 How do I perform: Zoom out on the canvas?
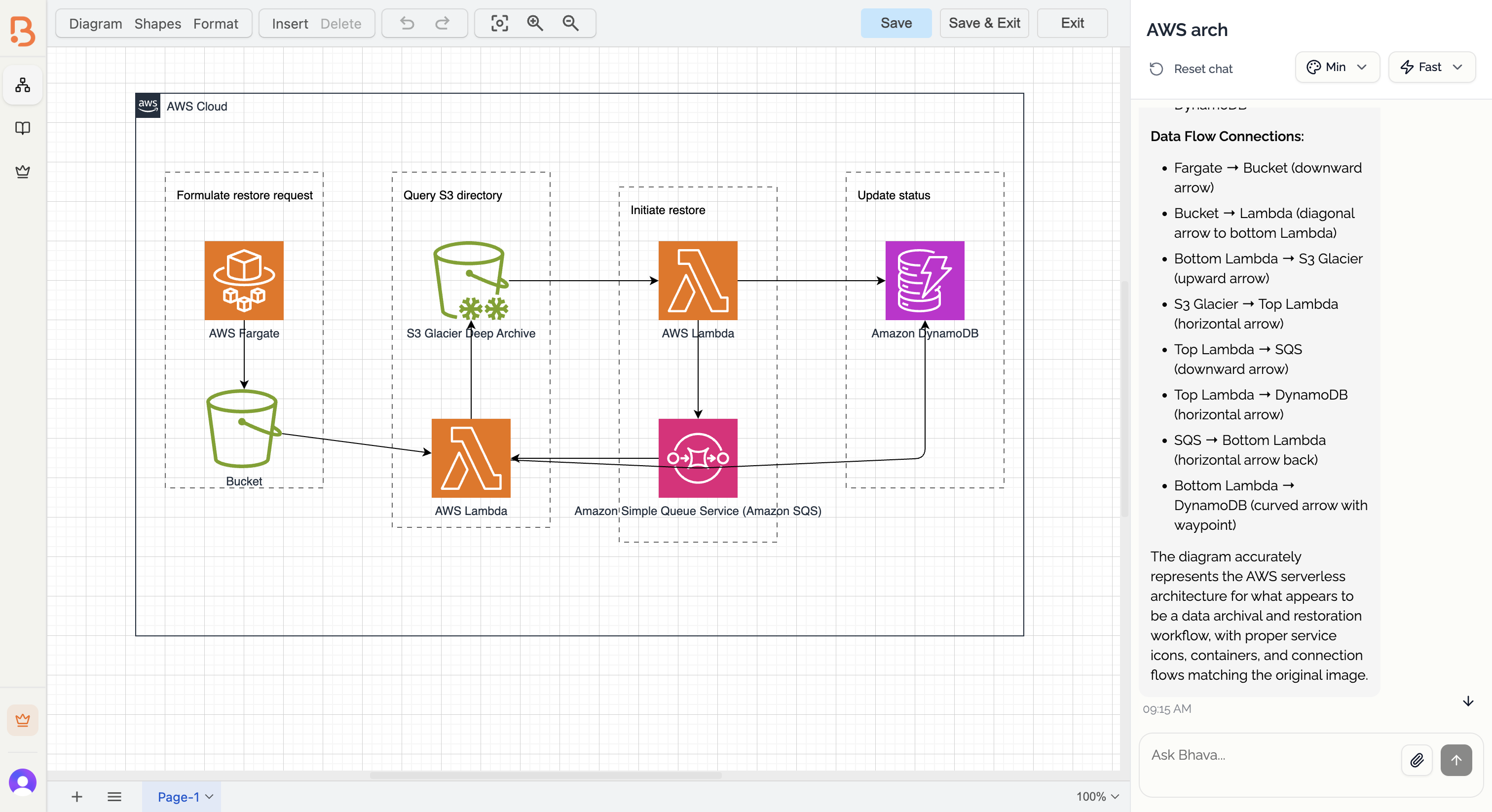570,23
